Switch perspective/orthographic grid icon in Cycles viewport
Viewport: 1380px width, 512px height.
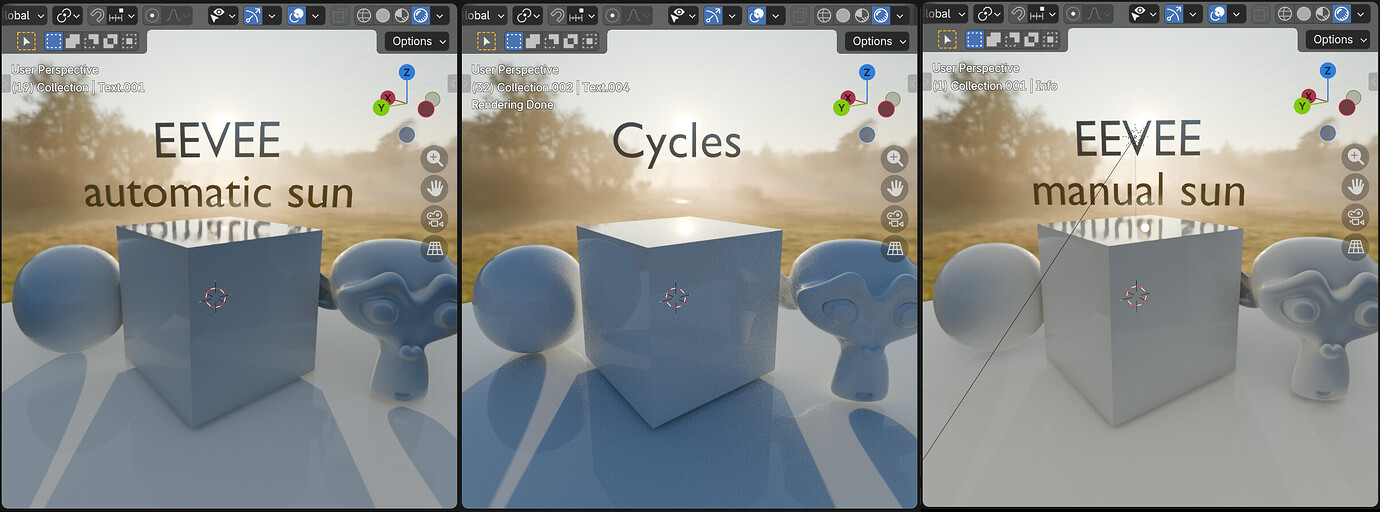pos(894,248)
